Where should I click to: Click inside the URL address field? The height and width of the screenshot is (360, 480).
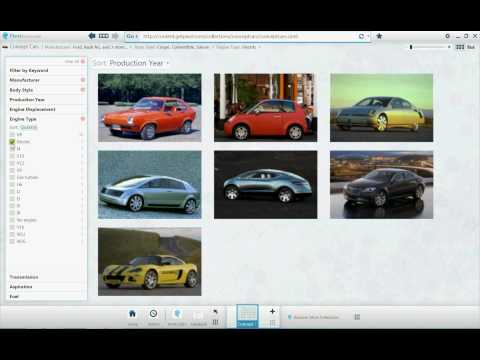248,36
